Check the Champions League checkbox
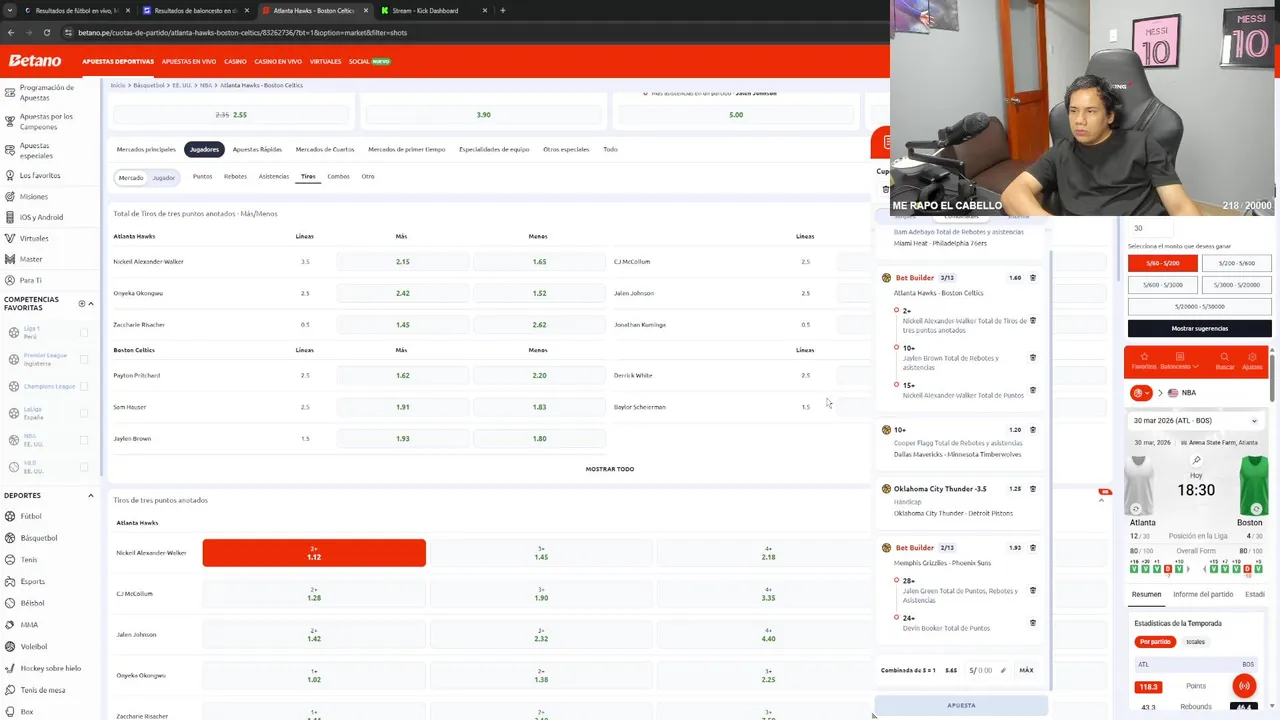This screenshot has height=720, width=1280. (x=84, y=386)
